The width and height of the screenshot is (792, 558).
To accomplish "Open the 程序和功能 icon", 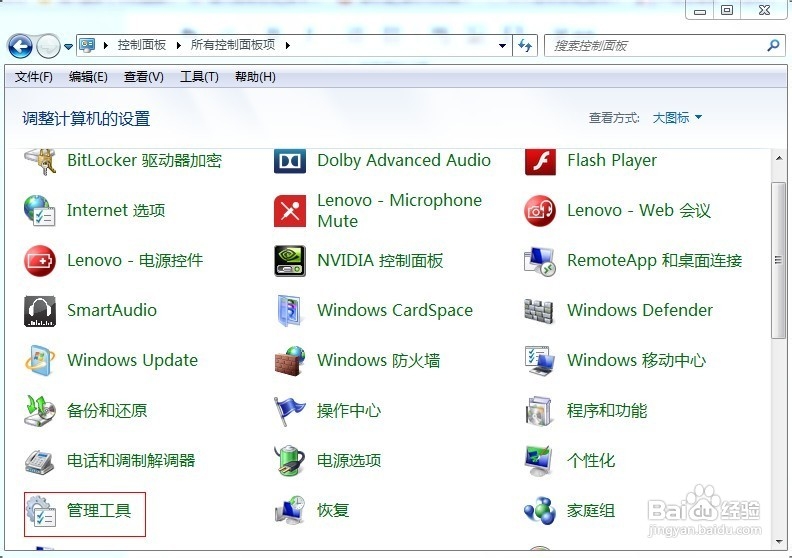I will (538, 411).
